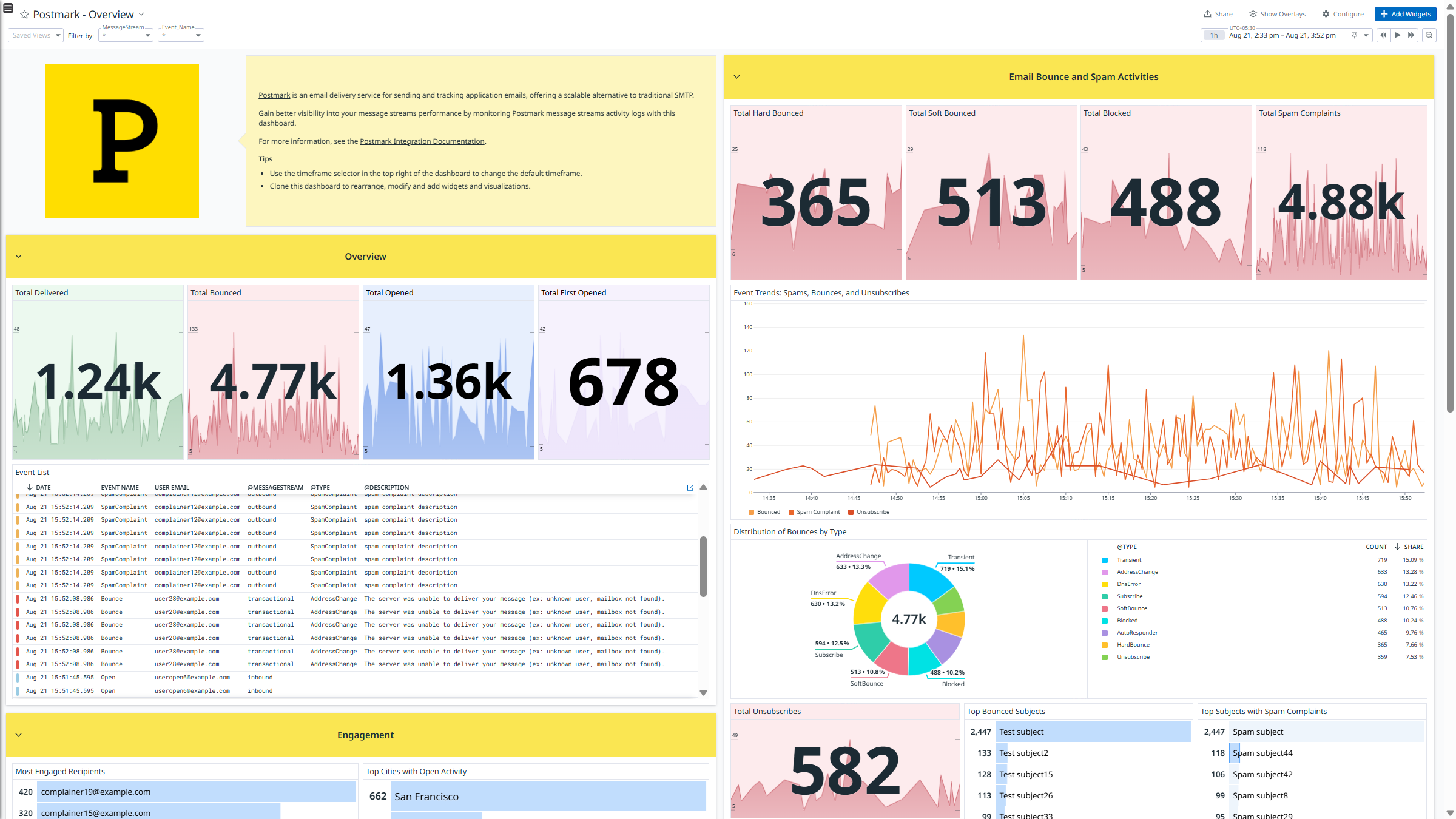Open Postmark Integration Documentation link
Image resolution: width=1456 pixels, height=819 pixels.
[x=422, y=141]
